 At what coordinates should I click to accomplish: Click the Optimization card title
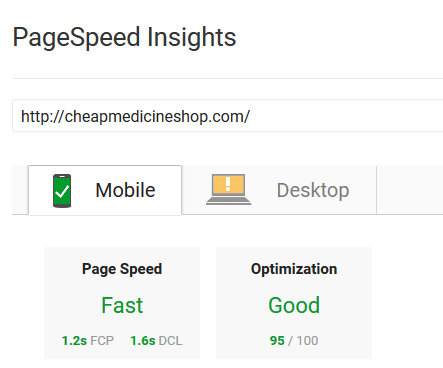point(294,269)
